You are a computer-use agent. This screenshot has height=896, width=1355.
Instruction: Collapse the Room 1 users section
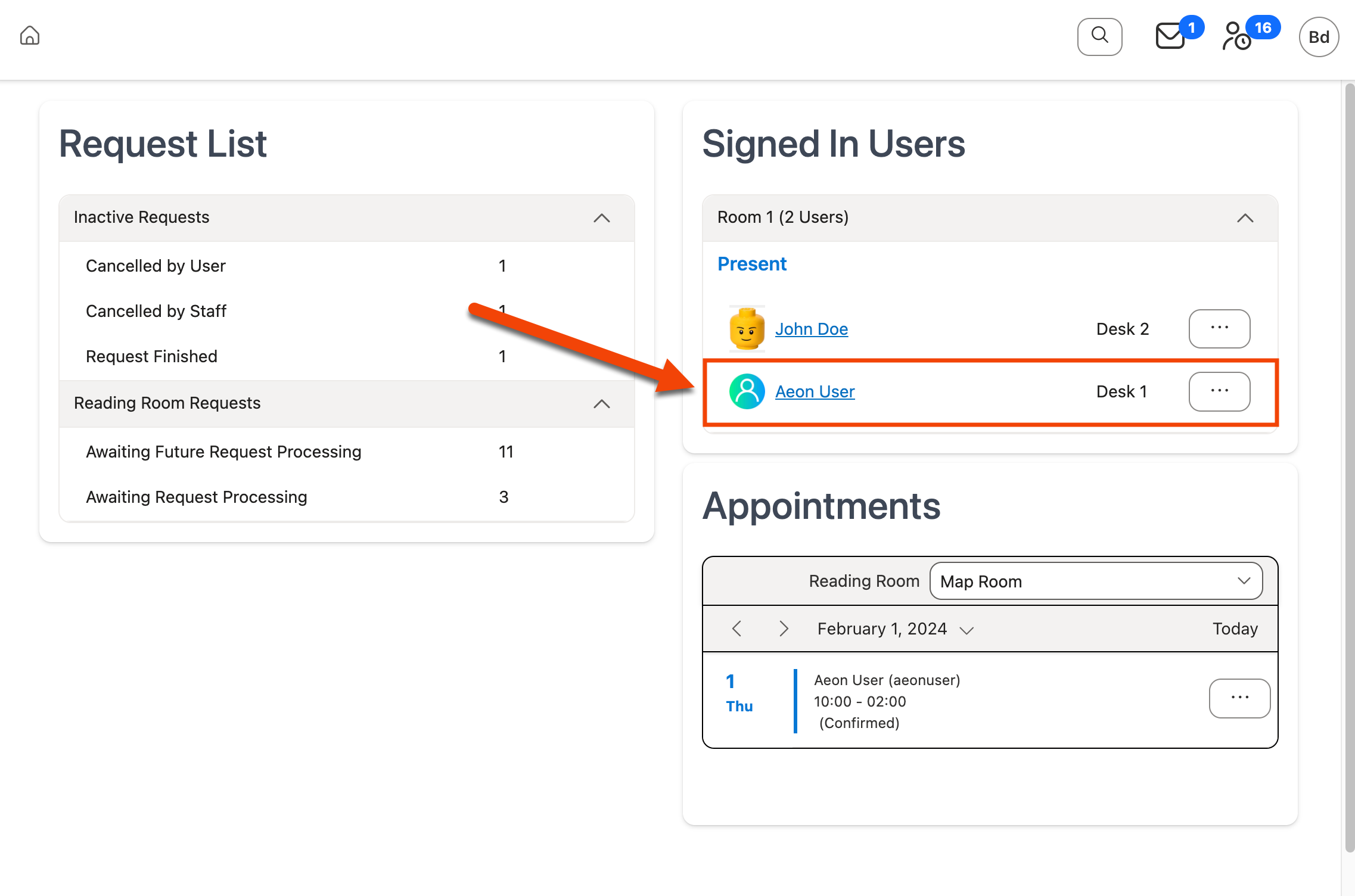[x=1245, y=218]
